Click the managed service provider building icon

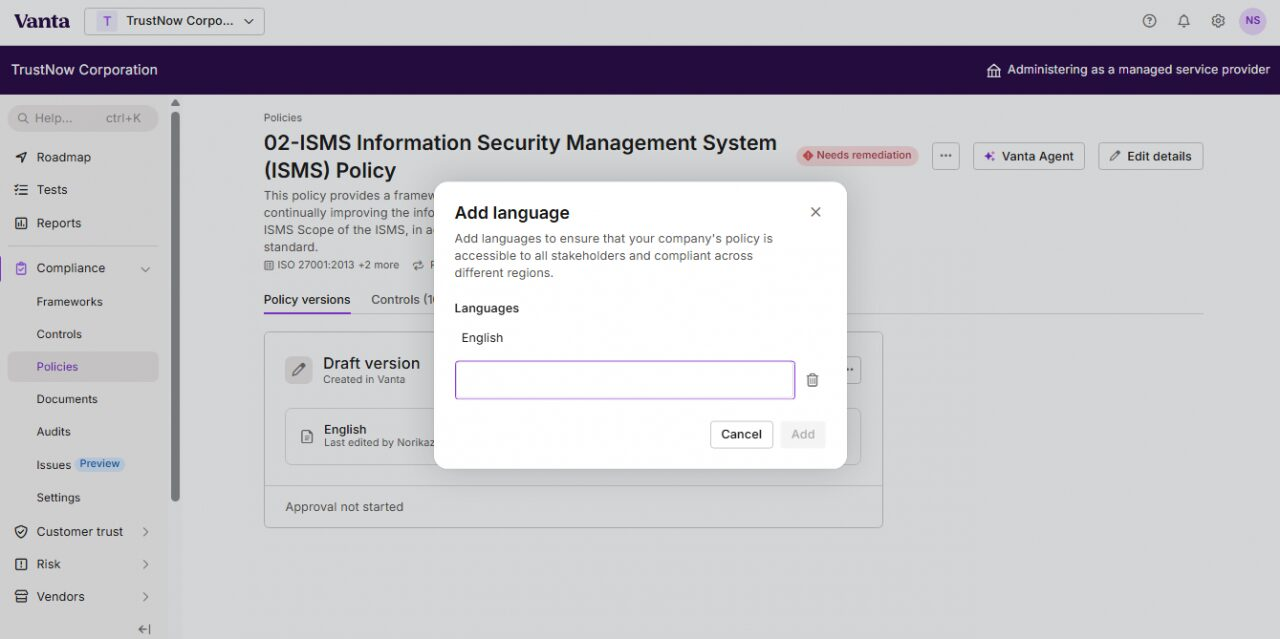tap(993, 70)
